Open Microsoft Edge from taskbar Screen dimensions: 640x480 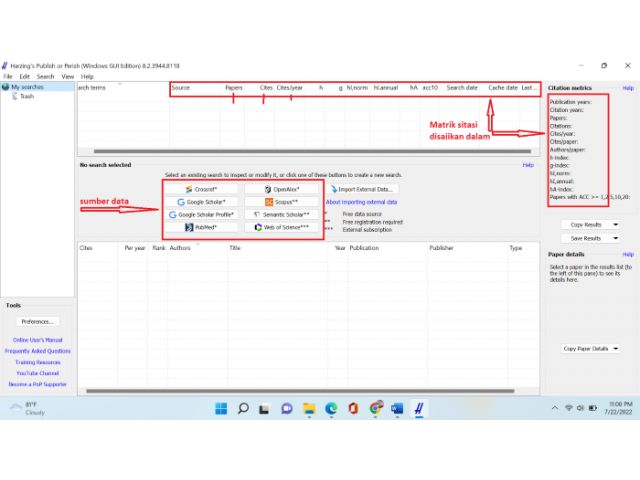click(x=331, y=409)
